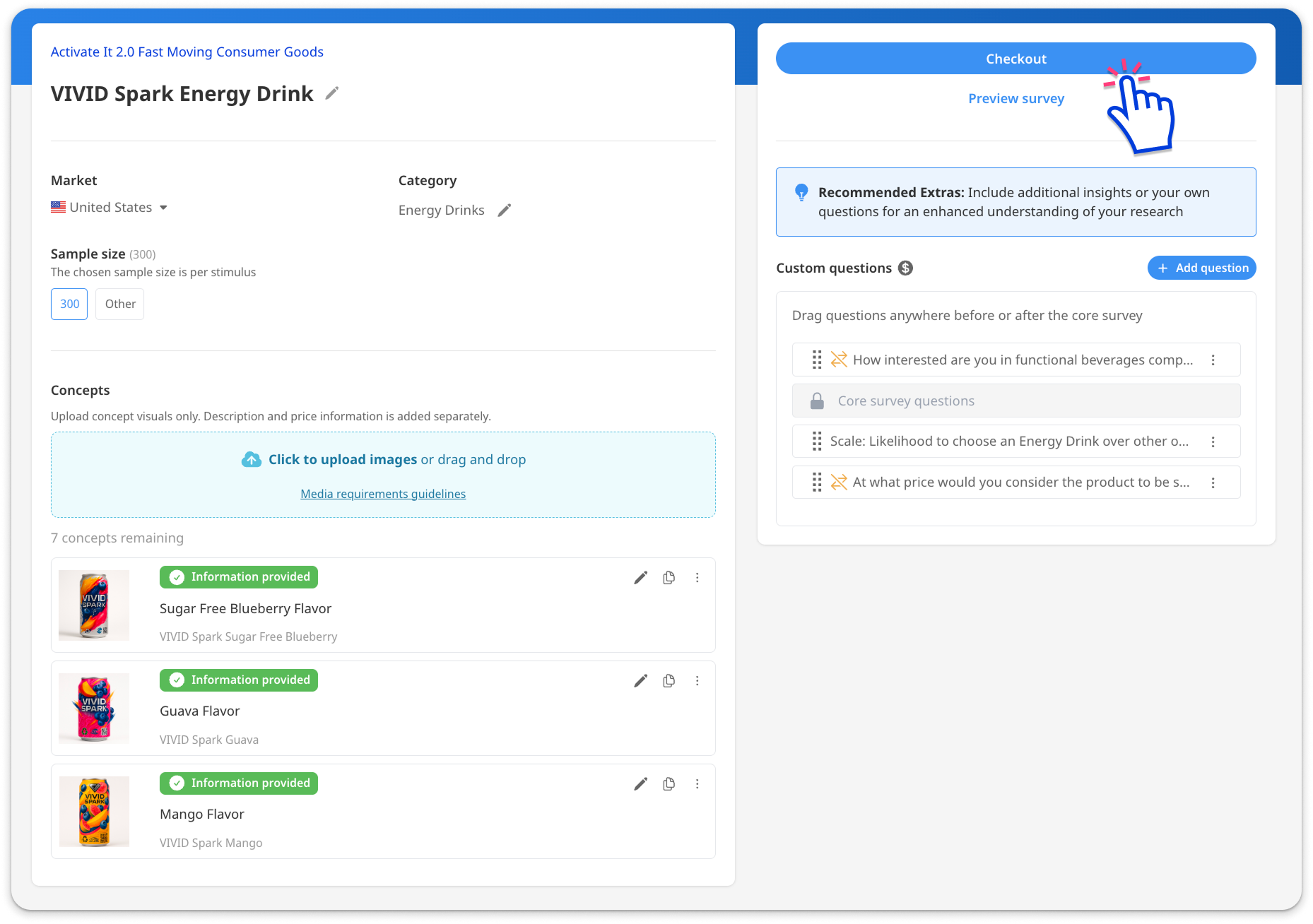Open the United States market dropdown

(x=110, y=207)
